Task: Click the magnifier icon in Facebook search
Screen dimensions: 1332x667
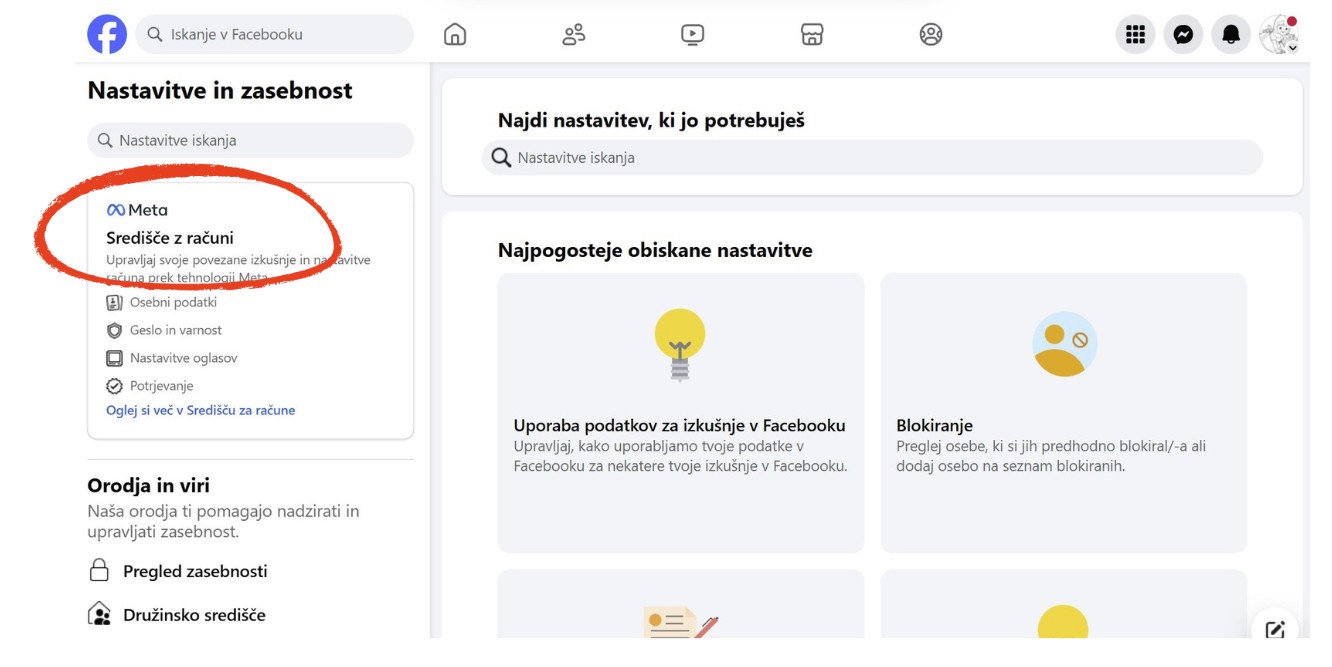Action: (155, 34)
